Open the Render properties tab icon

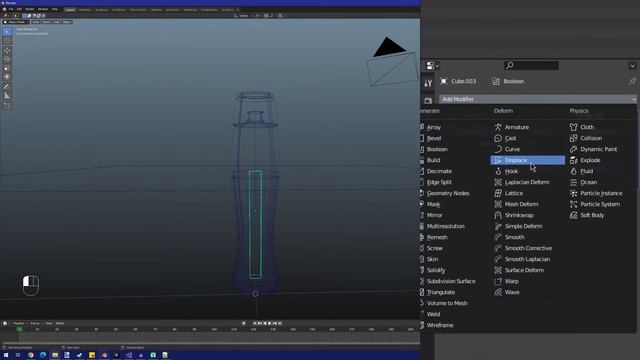428,100
